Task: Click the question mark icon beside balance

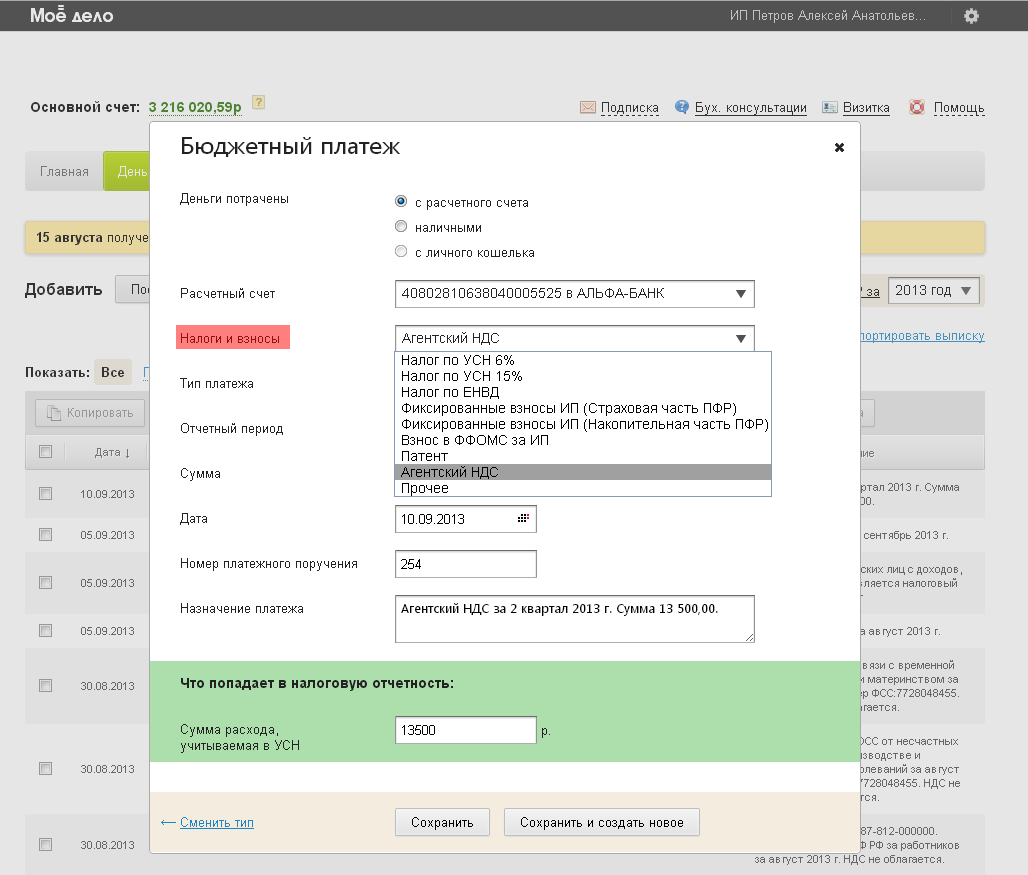Action: [x=258, y=102]
